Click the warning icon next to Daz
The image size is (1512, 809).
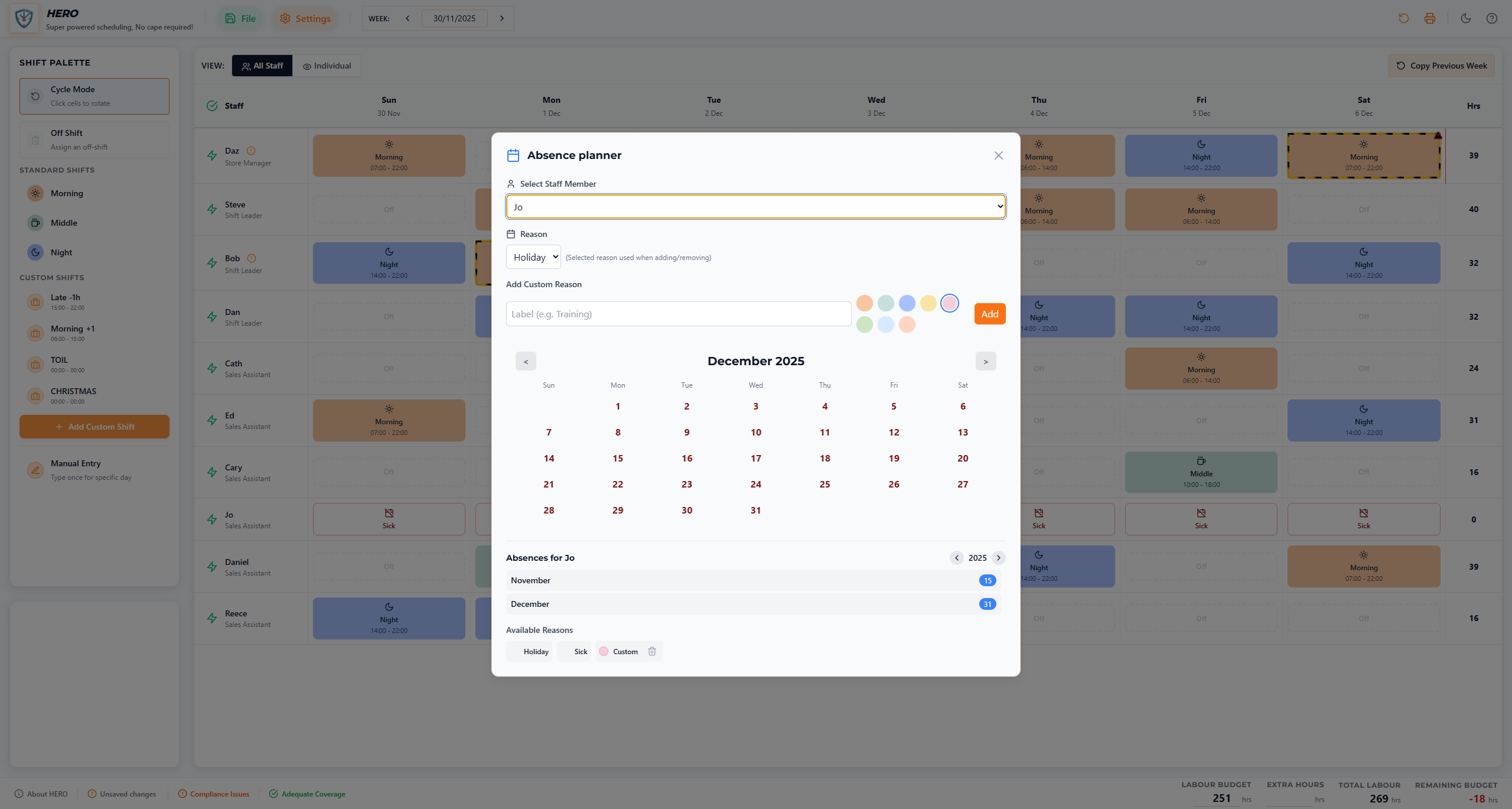click(251, 151)
